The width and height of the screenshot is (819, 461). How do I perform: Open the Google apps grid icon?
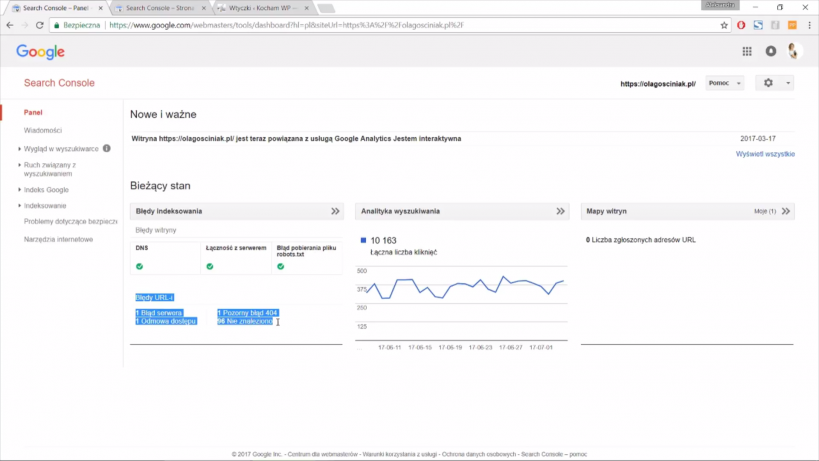tap(747, 51)
